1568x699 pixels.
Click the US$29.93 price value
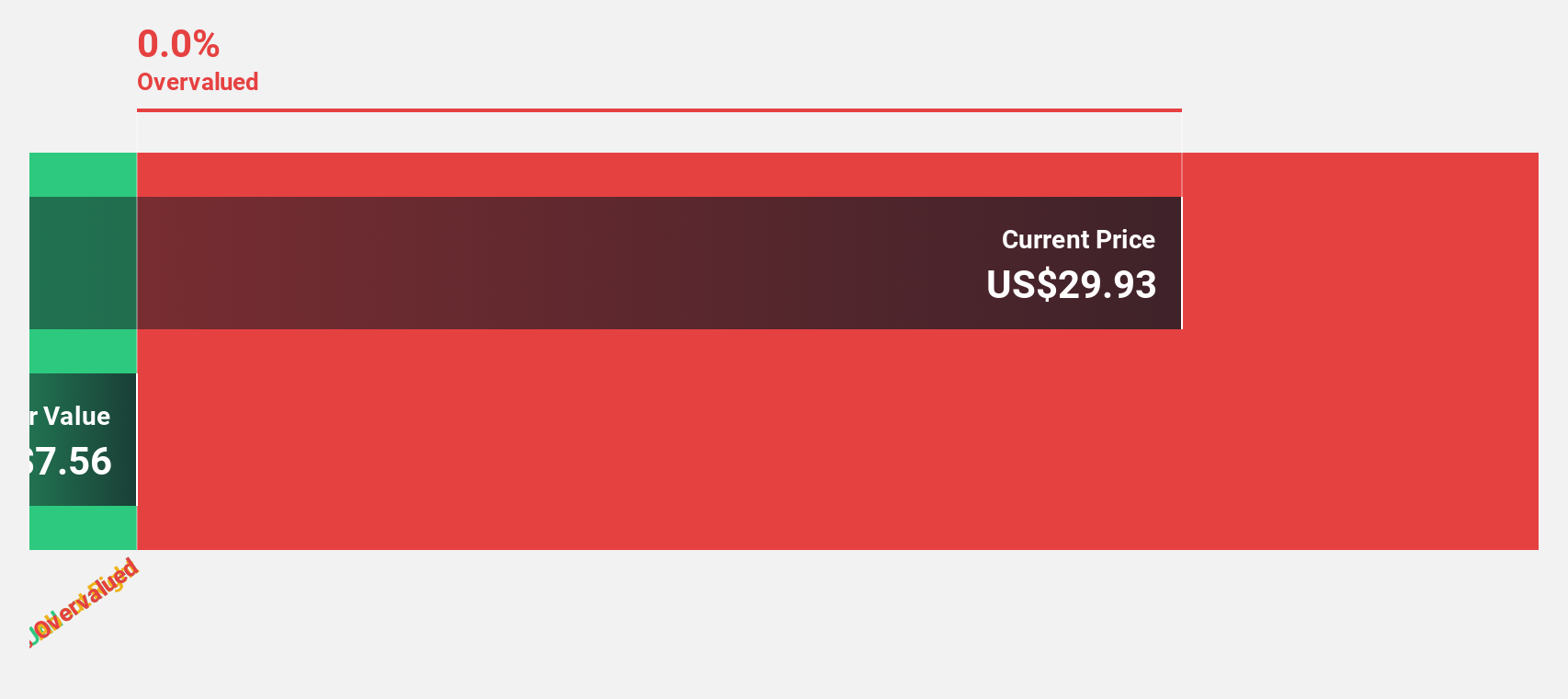1071,284
